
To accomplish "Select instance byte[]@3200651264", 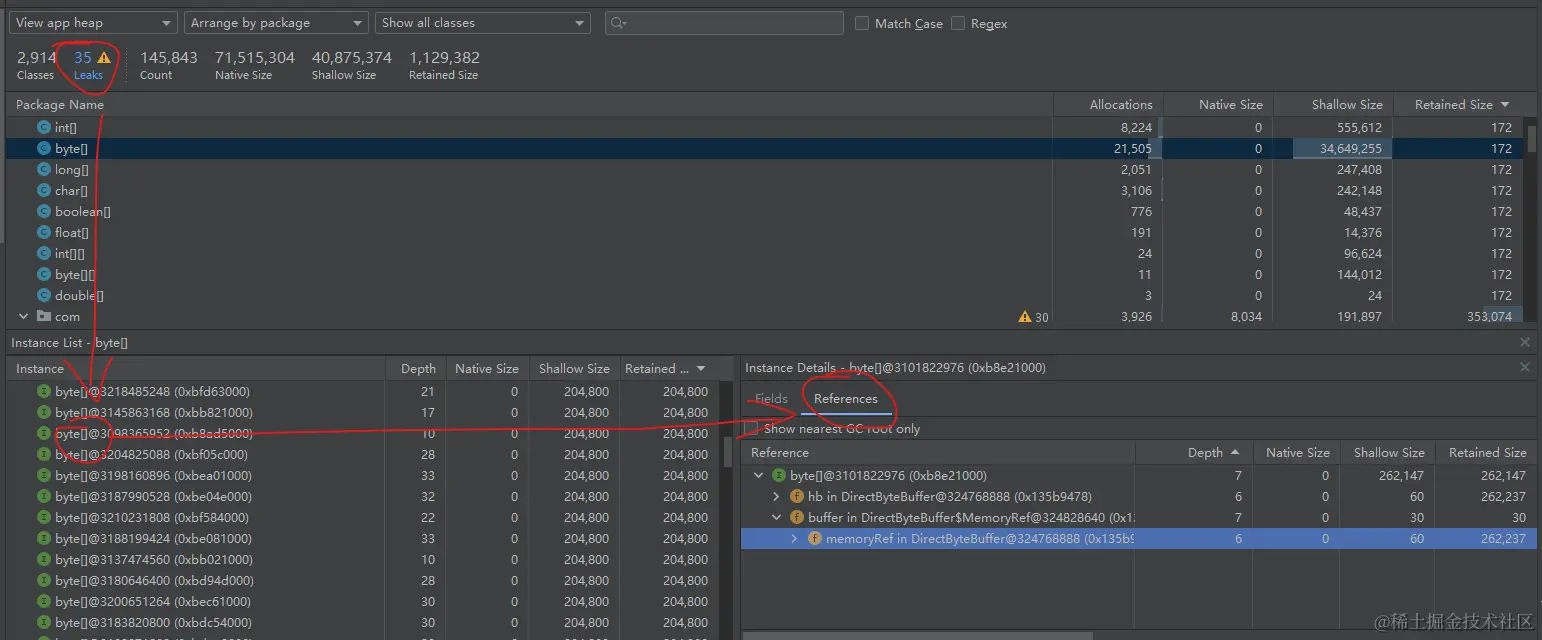I will click(x=153, y=601).
